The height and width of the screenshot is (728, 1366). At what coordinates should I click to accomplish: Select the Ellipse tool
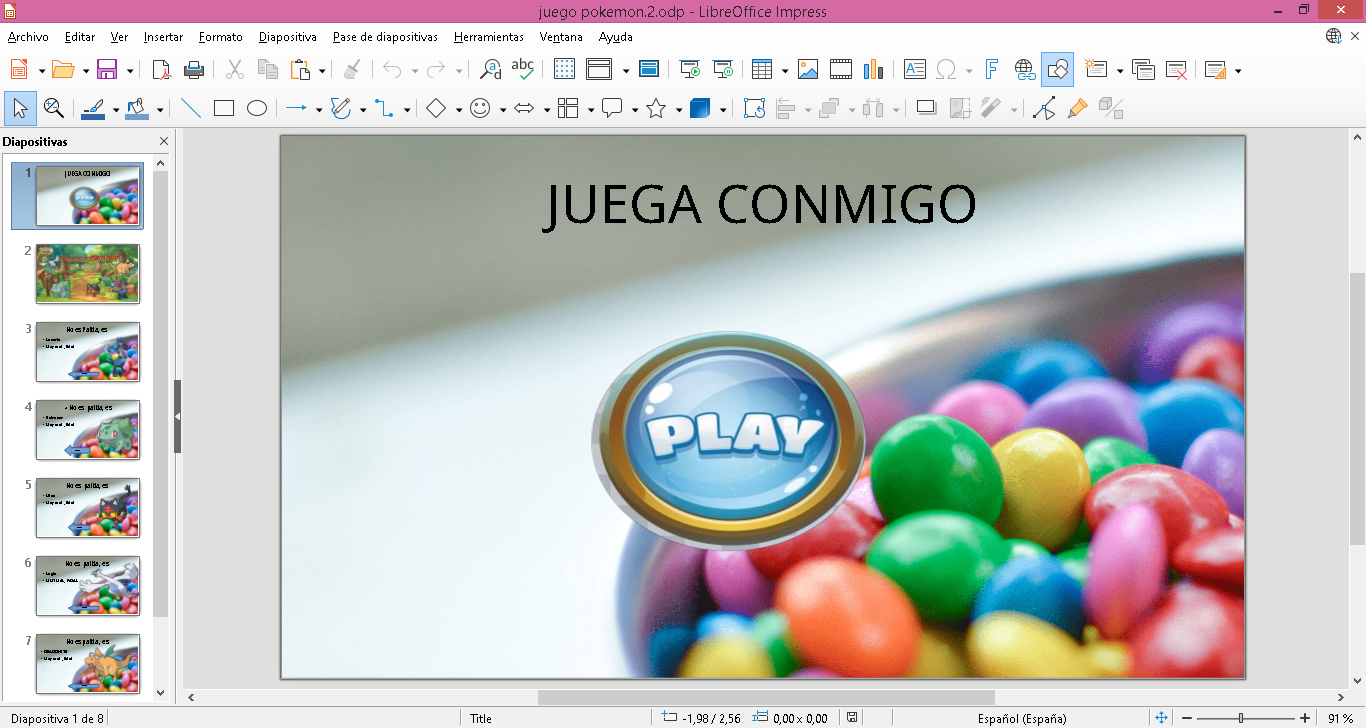point(257,108)
